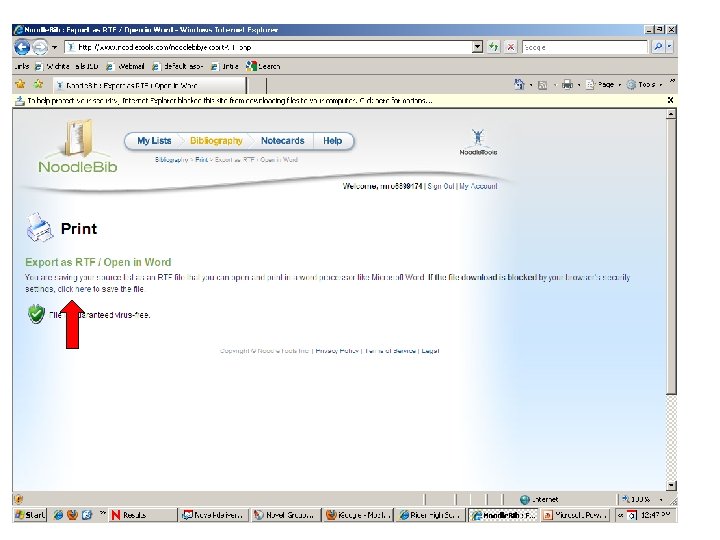
Task: Open the Terms of Service footer link
Action: click(x=390, y=351)
